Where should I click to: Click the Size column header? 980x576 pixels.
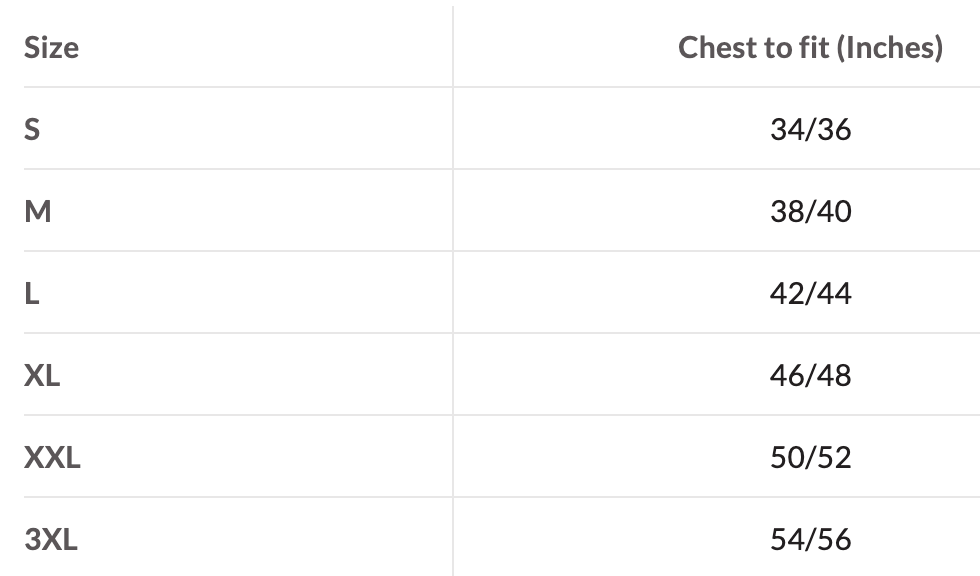pyautogui.click(x=51, y=47)
